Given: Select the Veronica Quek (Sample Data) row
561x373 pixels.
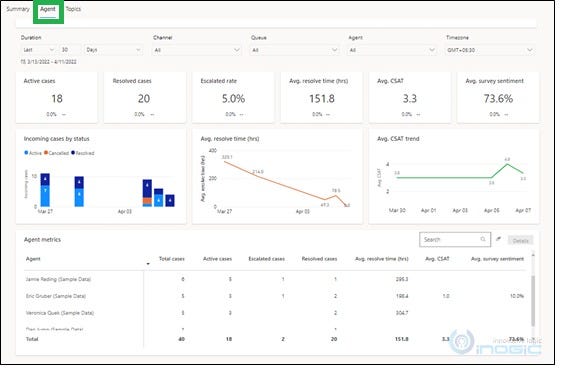Looking at the screenshot, I should [x=275, y=313].
